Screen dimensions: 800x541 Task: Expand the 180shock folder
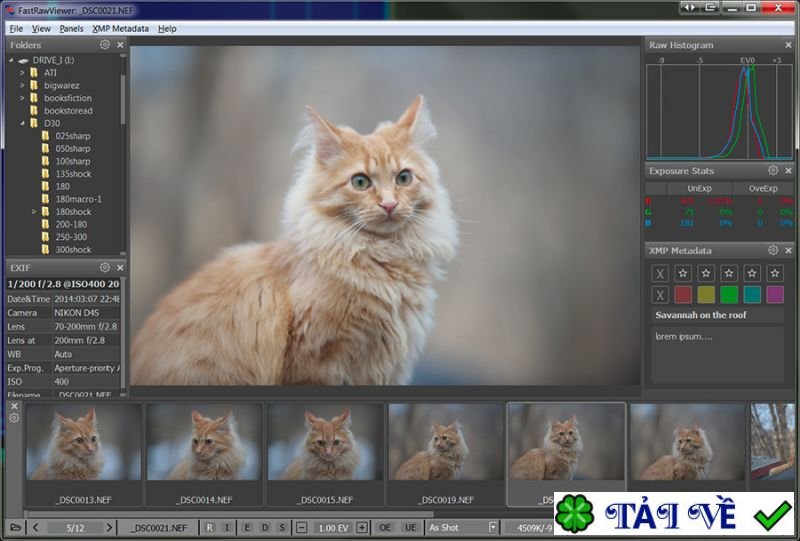(34, 212)
